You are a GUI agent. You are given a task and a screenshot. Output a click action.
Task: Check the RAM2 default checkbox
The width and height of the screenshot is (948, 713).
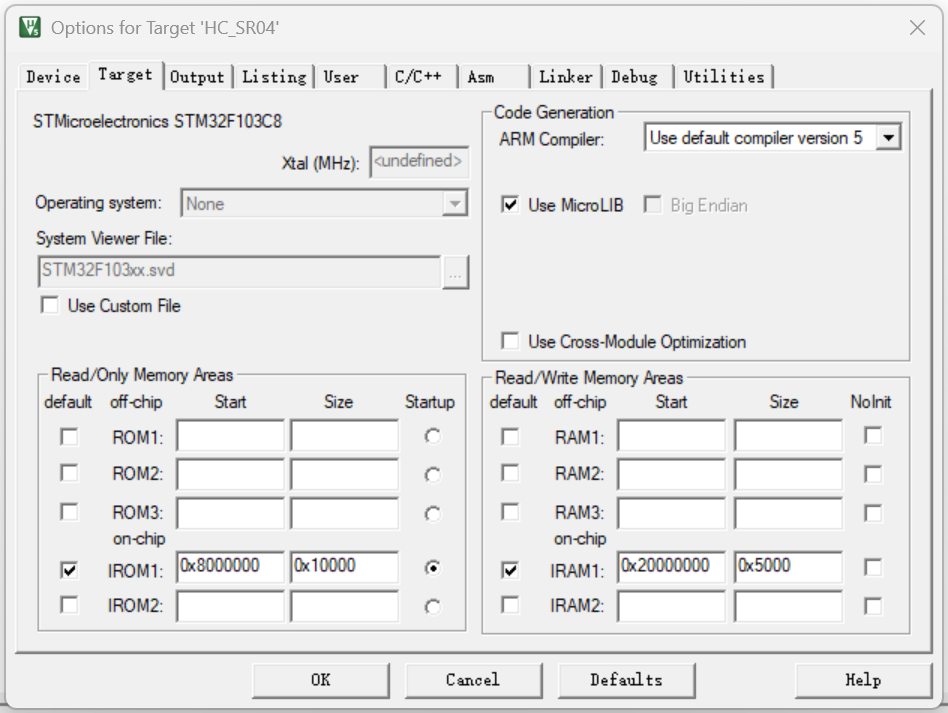[x=510, y=473]
